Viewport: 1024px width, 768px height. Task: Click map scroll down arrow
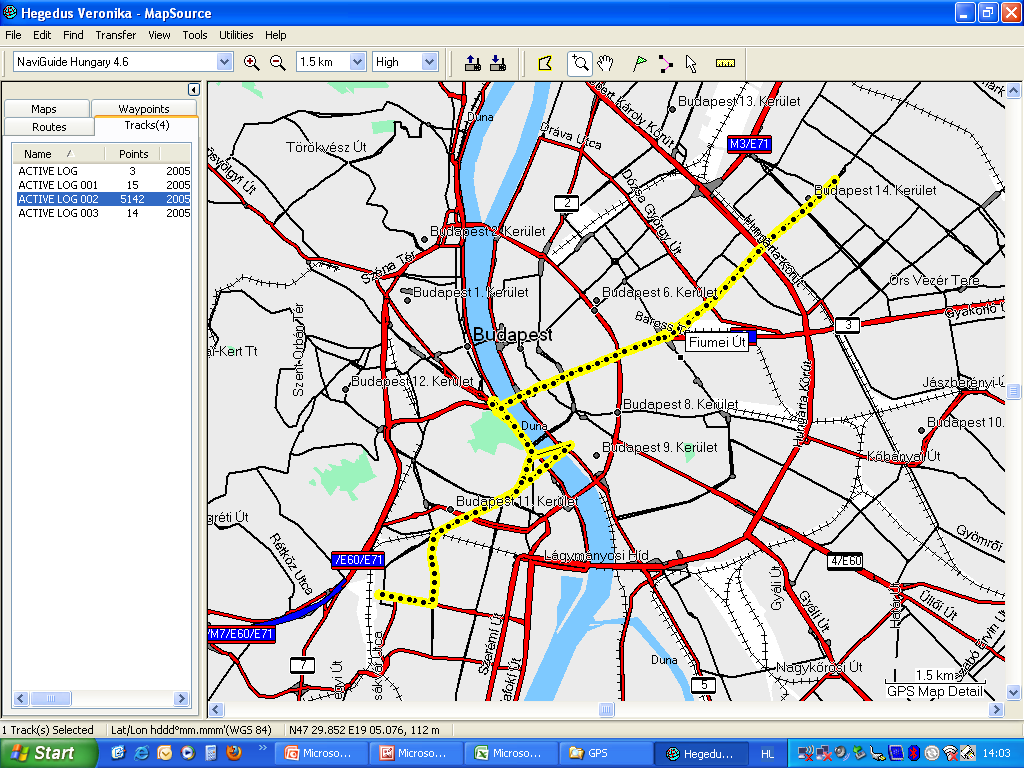[1014, 692]
